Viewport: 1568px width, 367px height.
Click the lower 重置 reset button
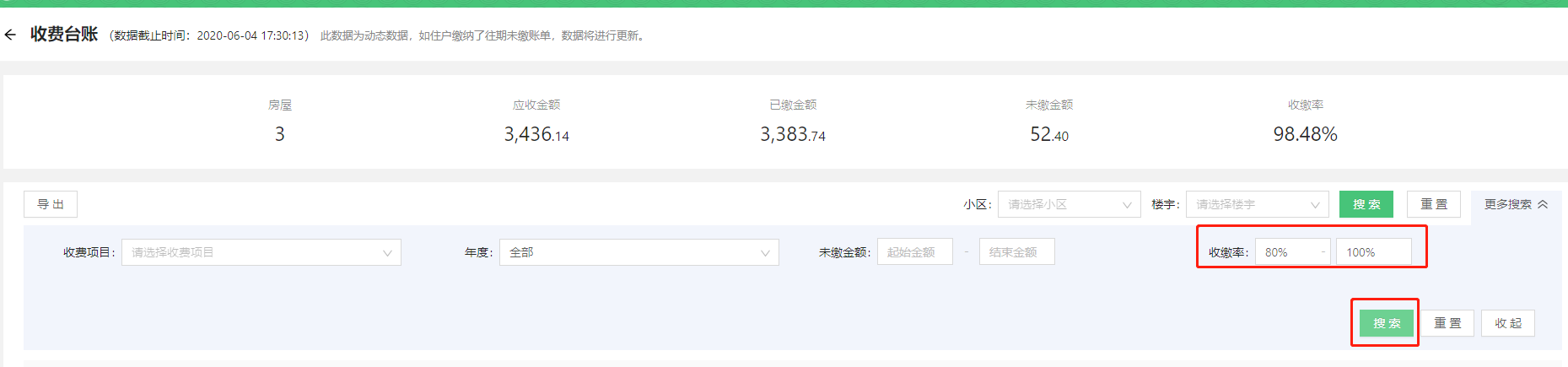coord(1447,323)
